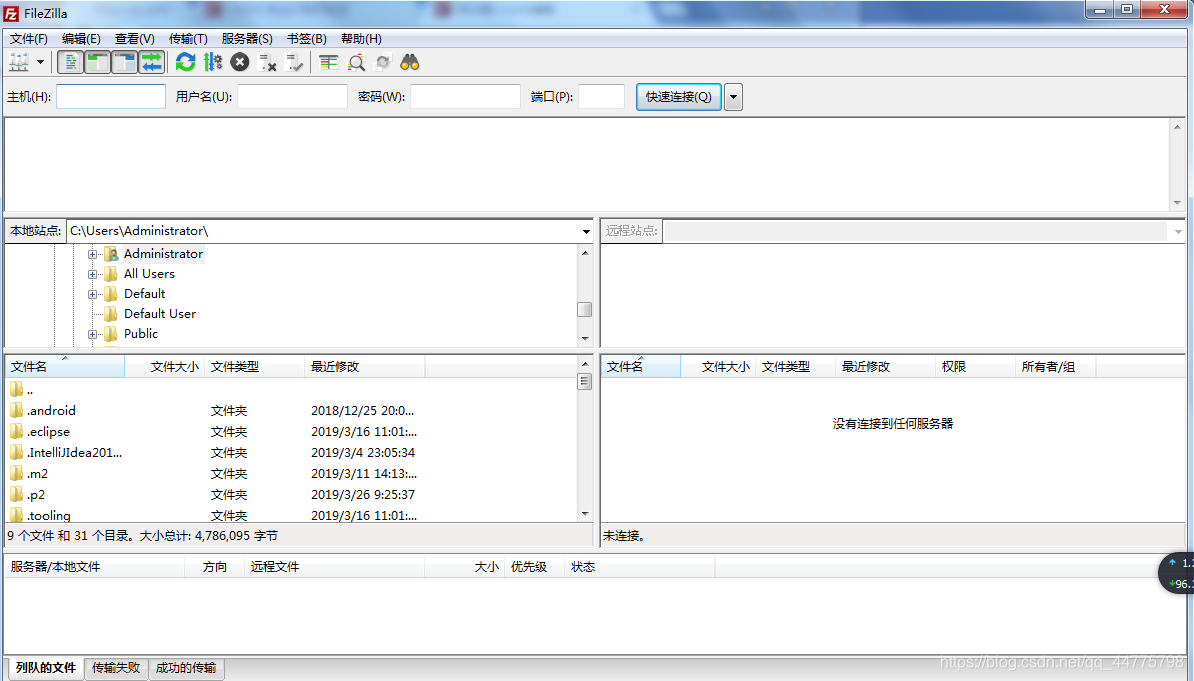
Task: Select the .android folder
Action: click(x=51, y=411)
